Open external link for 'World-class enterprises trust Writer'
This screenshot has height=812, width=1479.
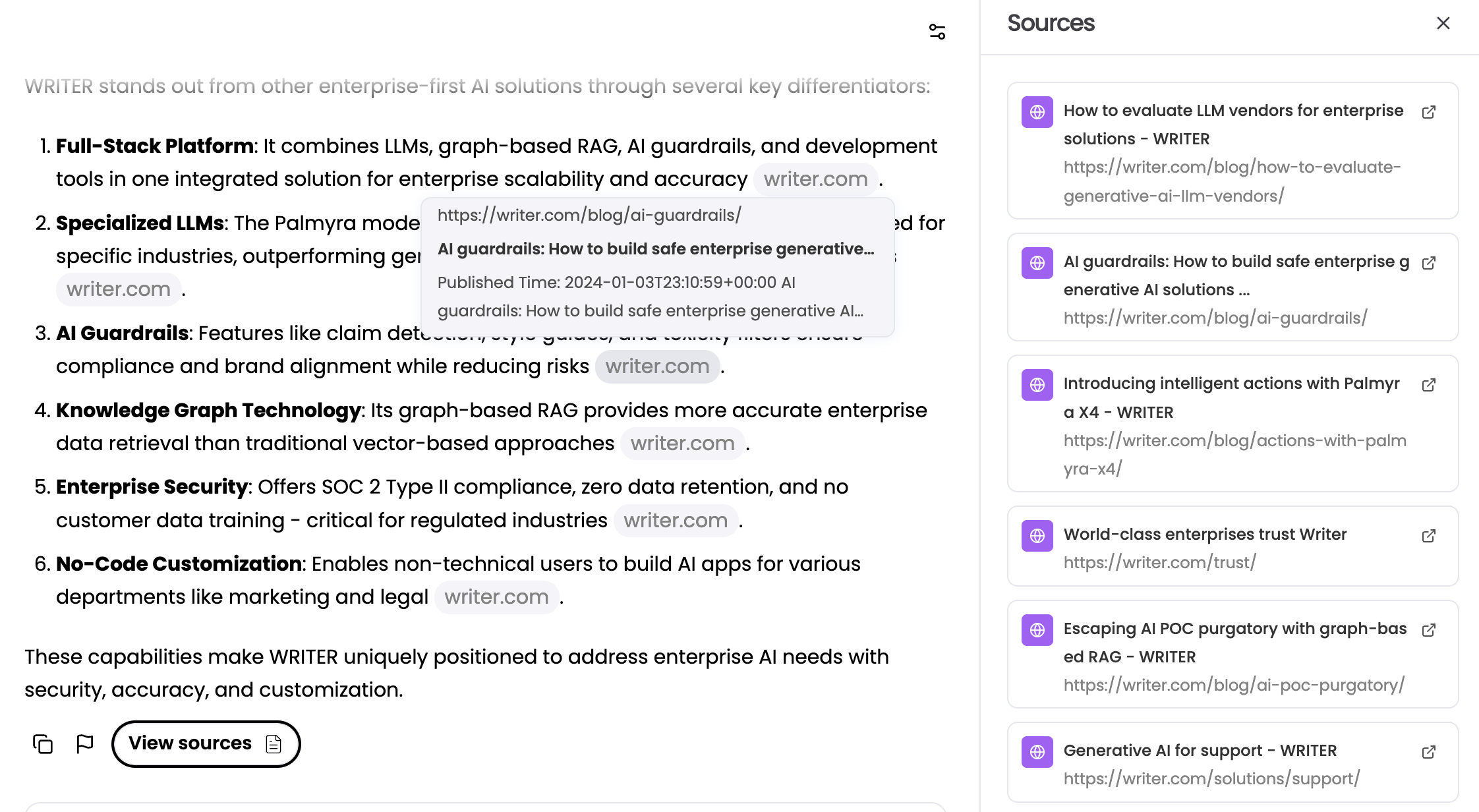click(x=1428, y=536)
